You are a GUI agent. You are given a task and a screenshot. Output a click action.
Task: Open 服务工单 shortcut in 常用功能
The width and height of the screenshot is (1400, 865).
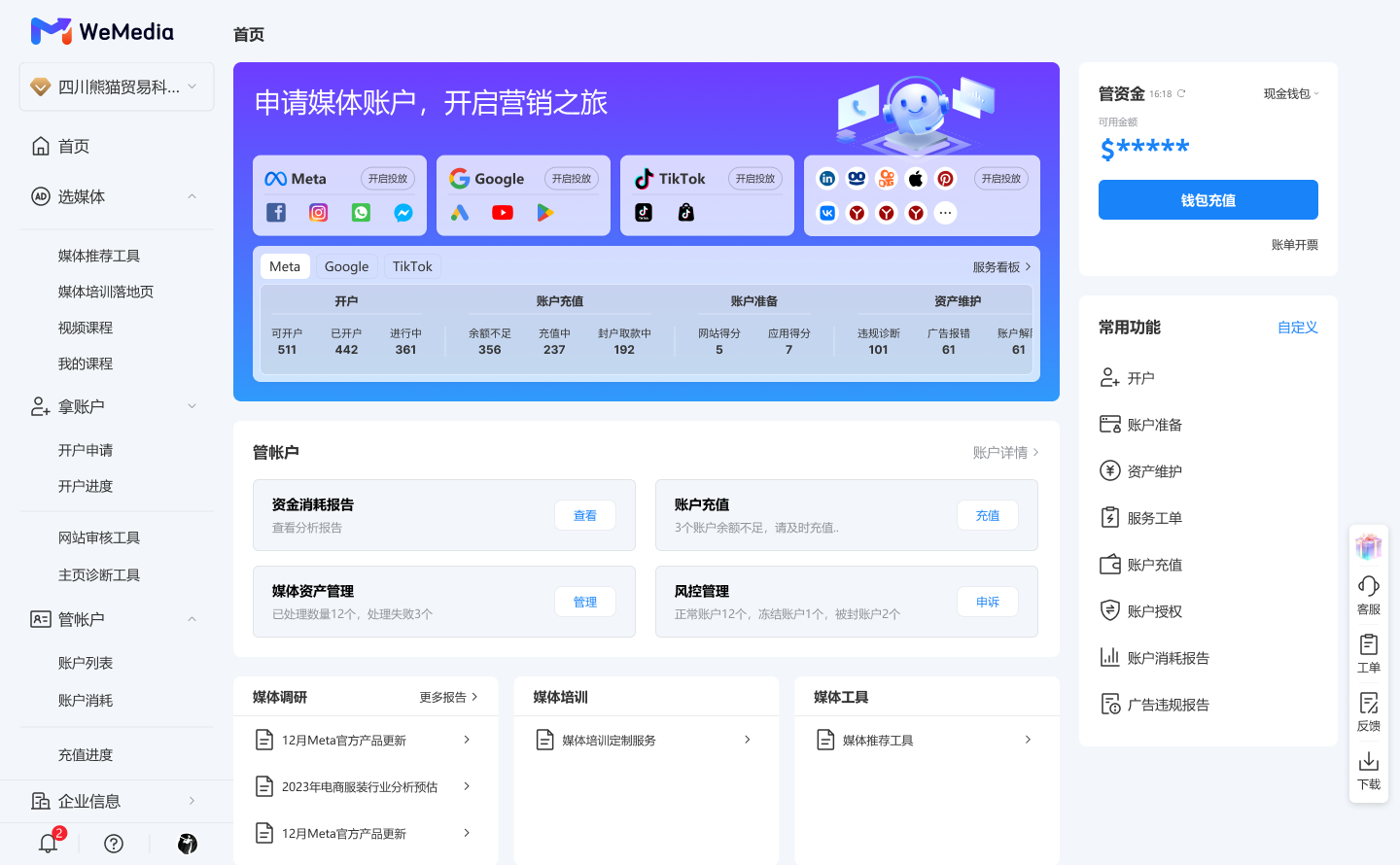1141,518
